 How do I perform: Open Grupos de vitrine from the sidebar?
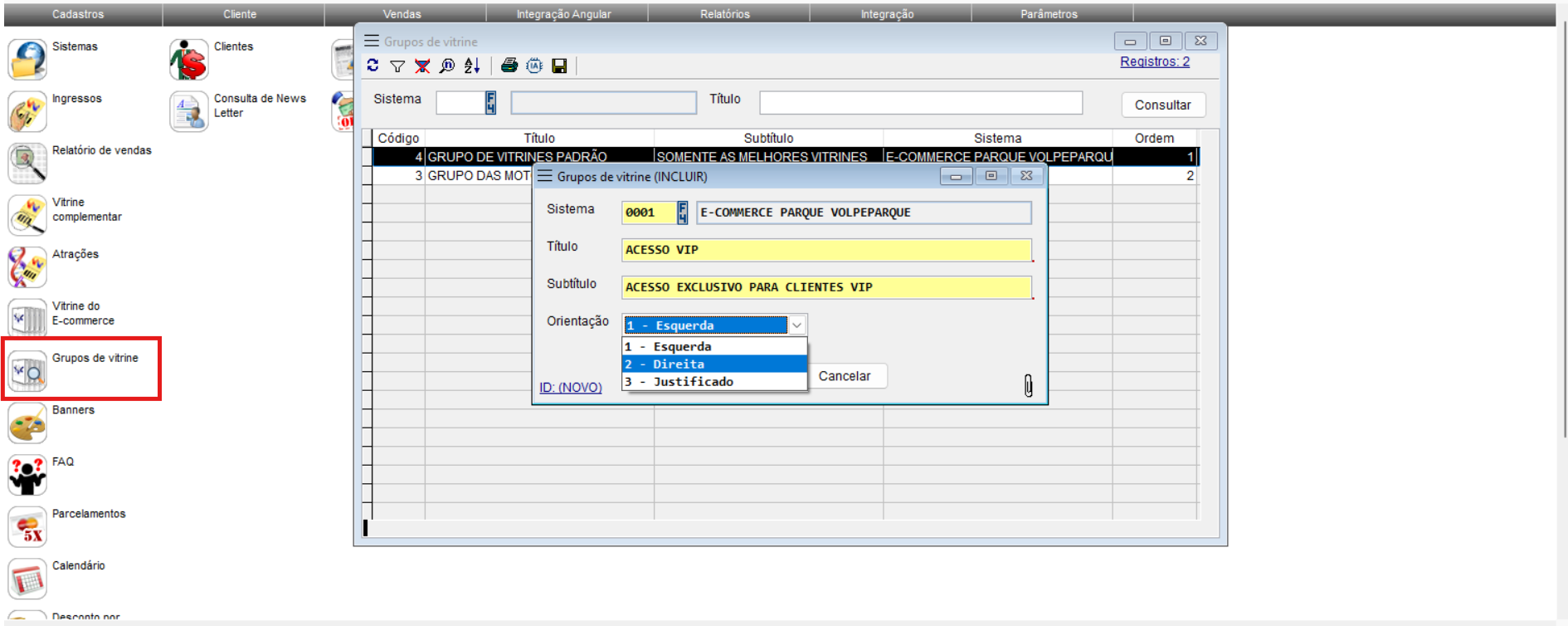click(x=28, y=370)
